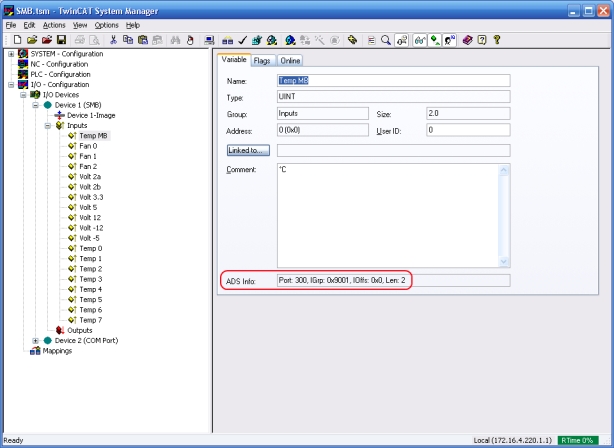Select the Outputs tree item

(79, 331)
